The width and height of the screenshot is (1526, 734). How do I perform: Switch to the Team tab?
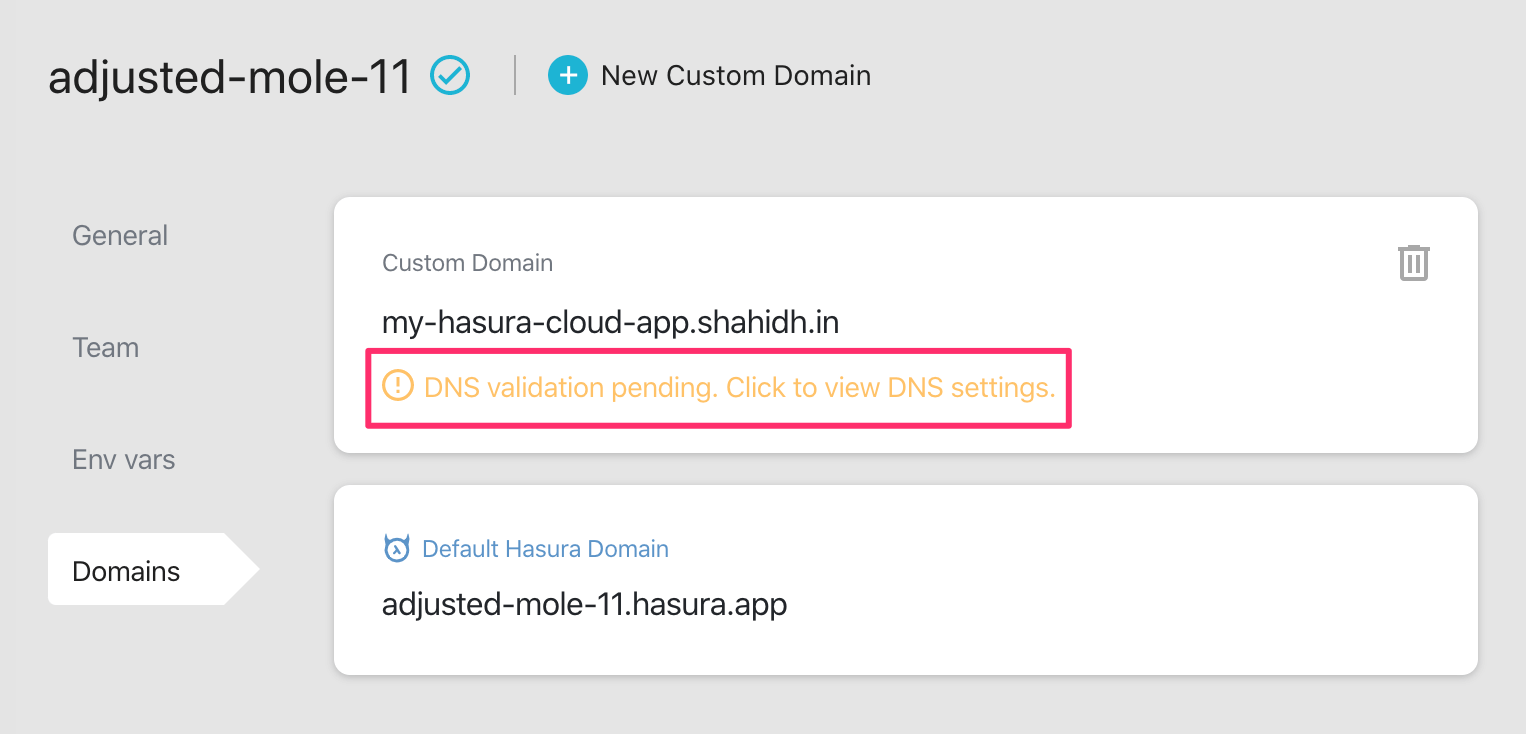pyautogui.click(x=105, y=348)
